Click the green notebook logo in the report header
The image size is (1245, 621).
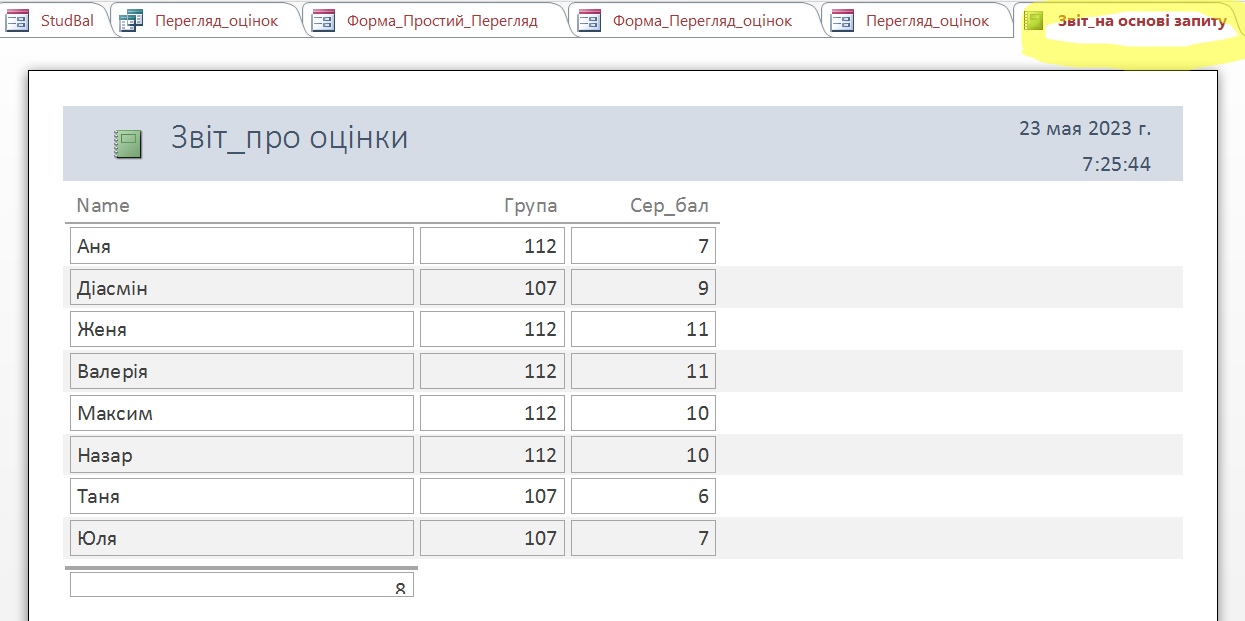tap(127, 143)
